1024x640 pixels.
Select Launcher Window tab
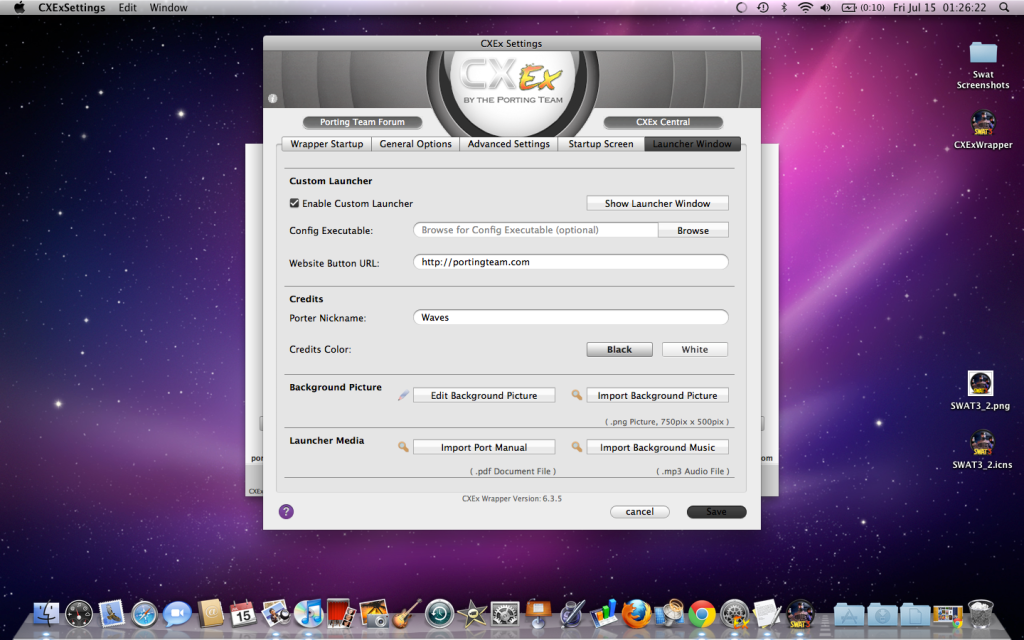pyautogui.click(x=692, y=144)
